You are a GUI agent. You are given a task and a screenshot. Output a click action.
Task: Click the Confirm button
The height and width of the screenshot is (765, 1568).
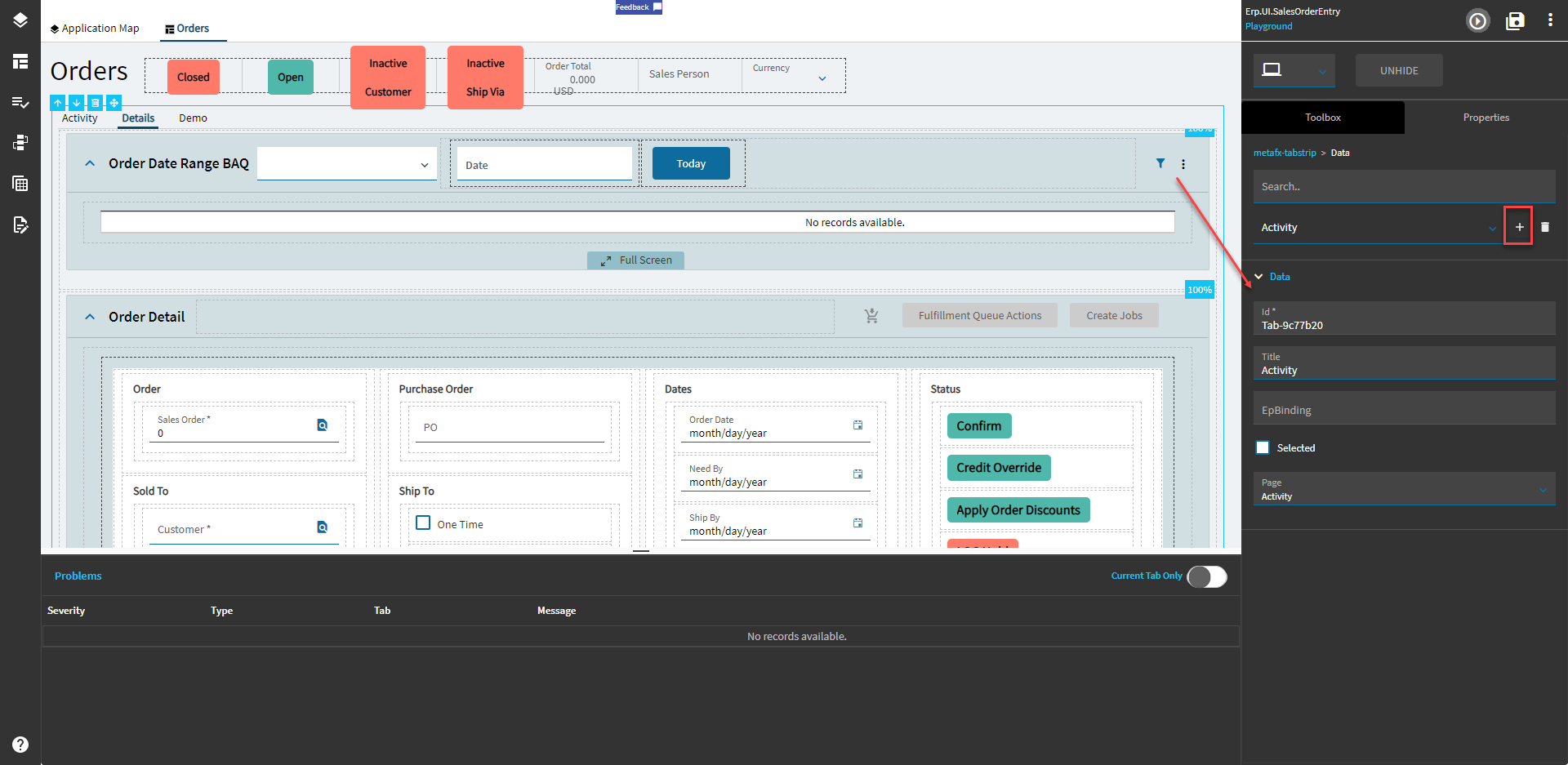click(x=979, y=426)
